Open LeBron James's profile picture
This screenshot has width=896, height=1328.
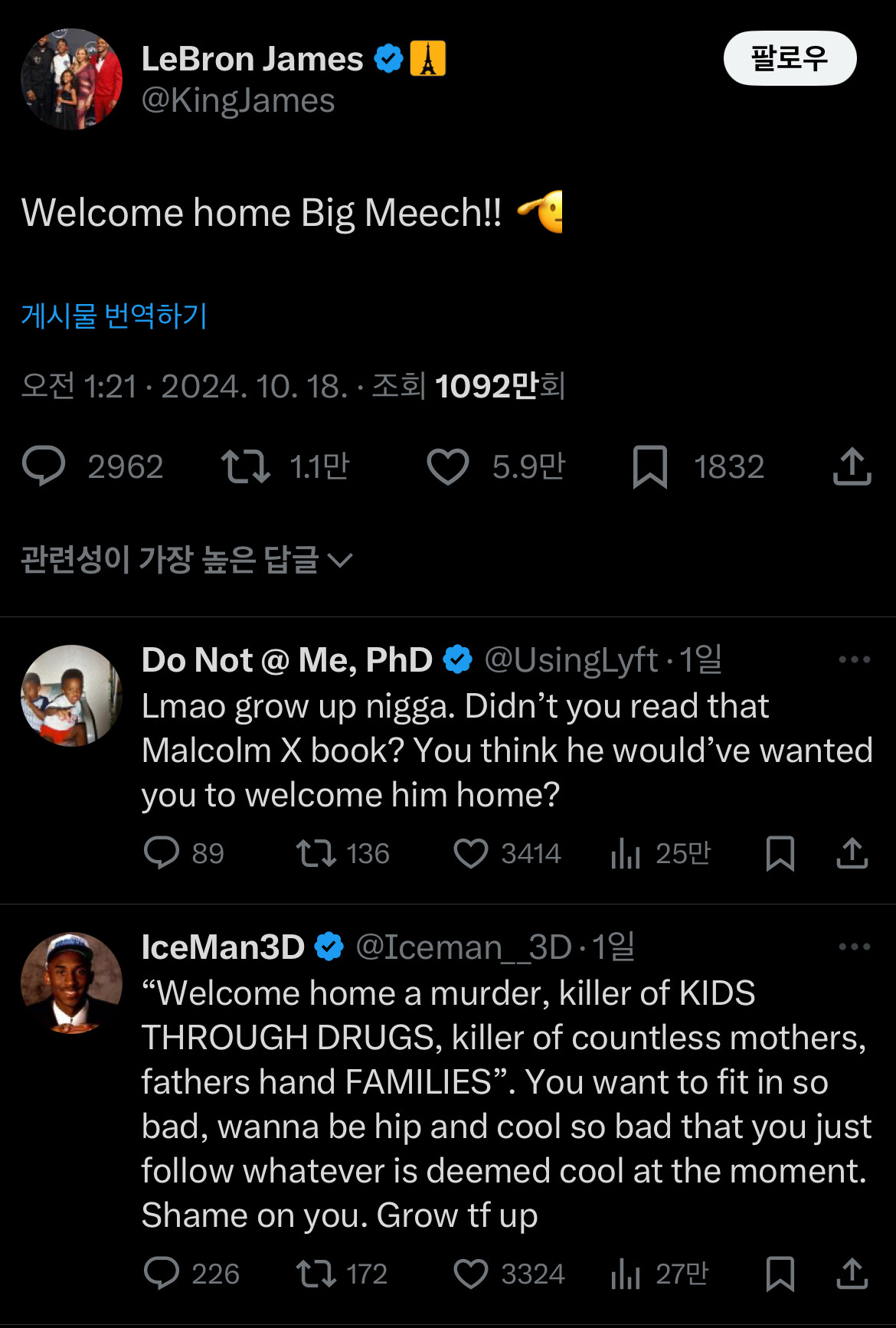(71, 79)
